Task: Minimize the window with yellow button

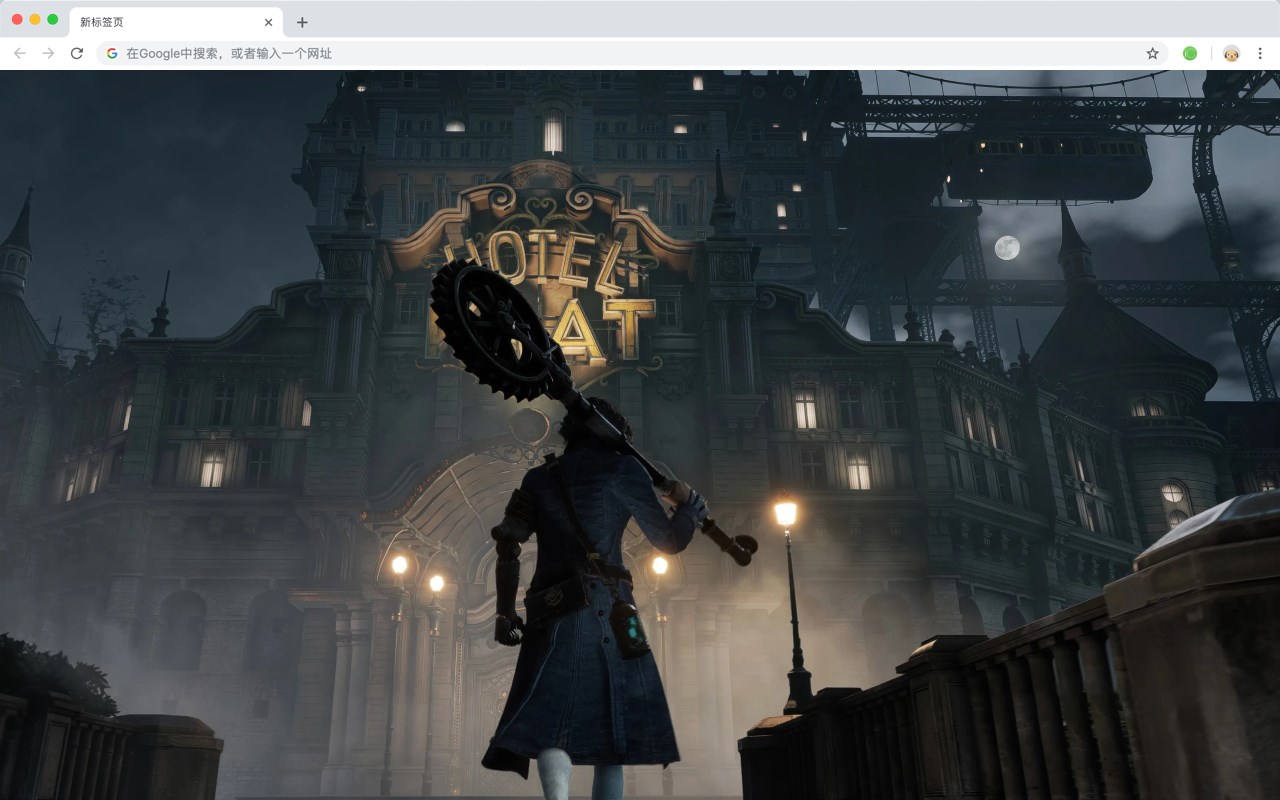Action: click(x=35, y=19)
